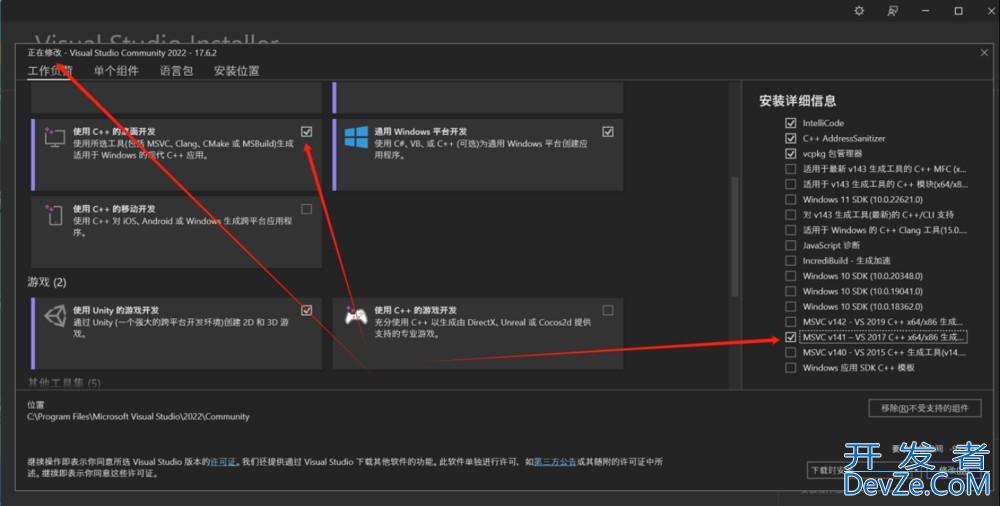Click the C++ mobile development phone icon
Screen dimensions: 1000x506
[x=54, y=215]
